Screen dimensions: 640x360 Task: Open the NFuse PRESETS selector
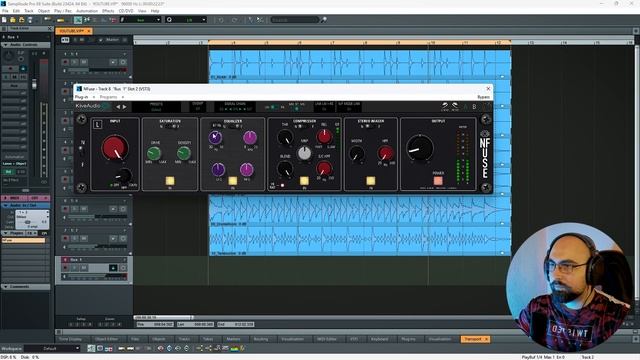[156, 107]
